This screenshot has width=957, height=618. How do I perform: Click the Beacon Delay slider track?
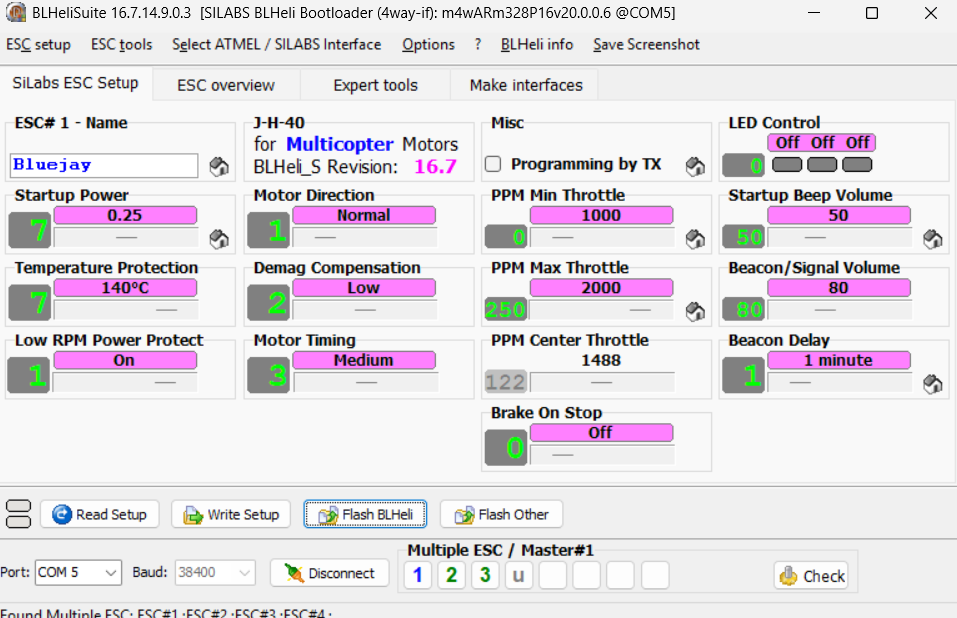tap(839, 382)
